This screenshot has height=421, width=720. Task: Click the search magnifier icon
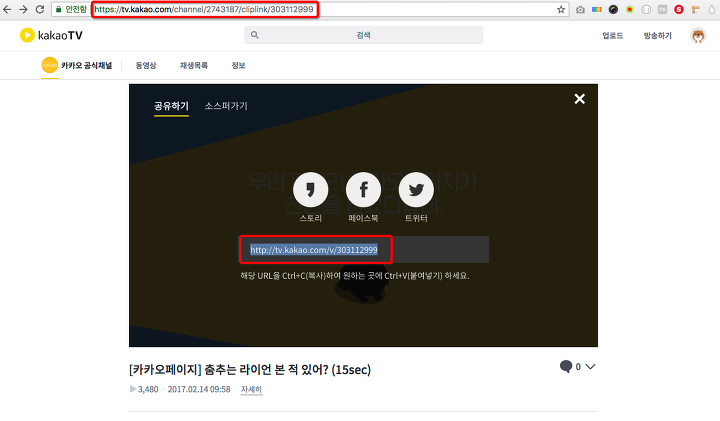pyautogui.click(x=255, y=35)
